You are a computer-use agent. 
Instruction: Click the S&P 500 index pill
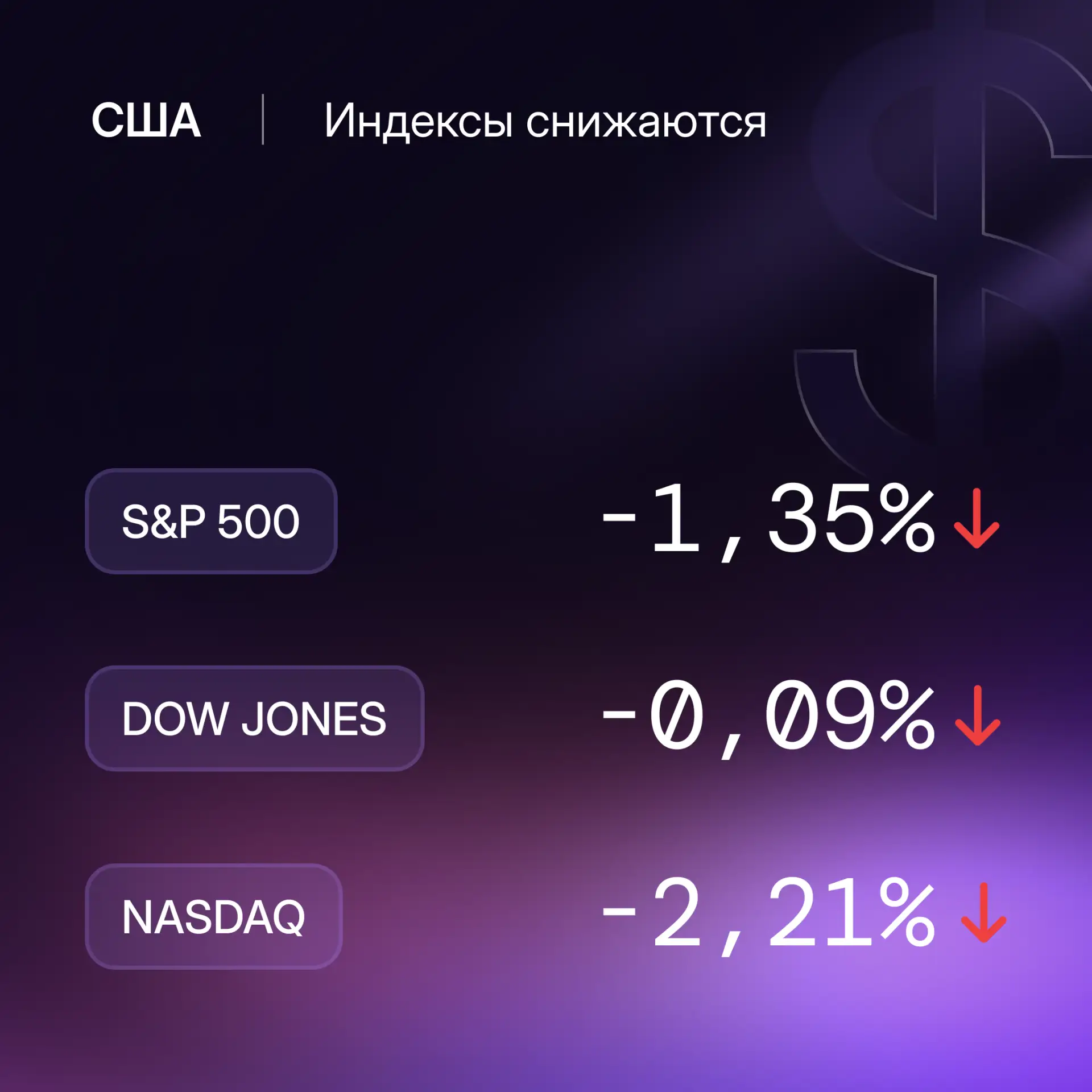tap(211, 521)
